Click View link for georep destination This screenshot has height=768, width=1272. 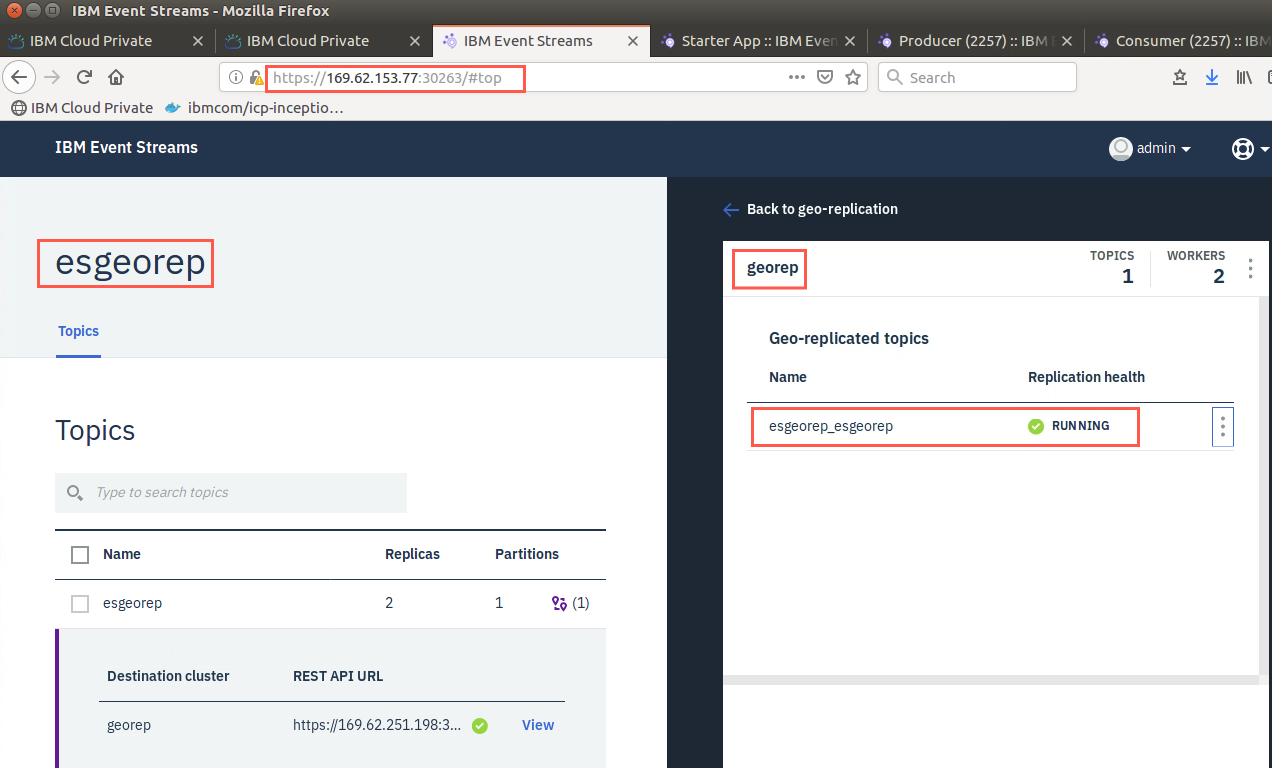coord(538,725)
